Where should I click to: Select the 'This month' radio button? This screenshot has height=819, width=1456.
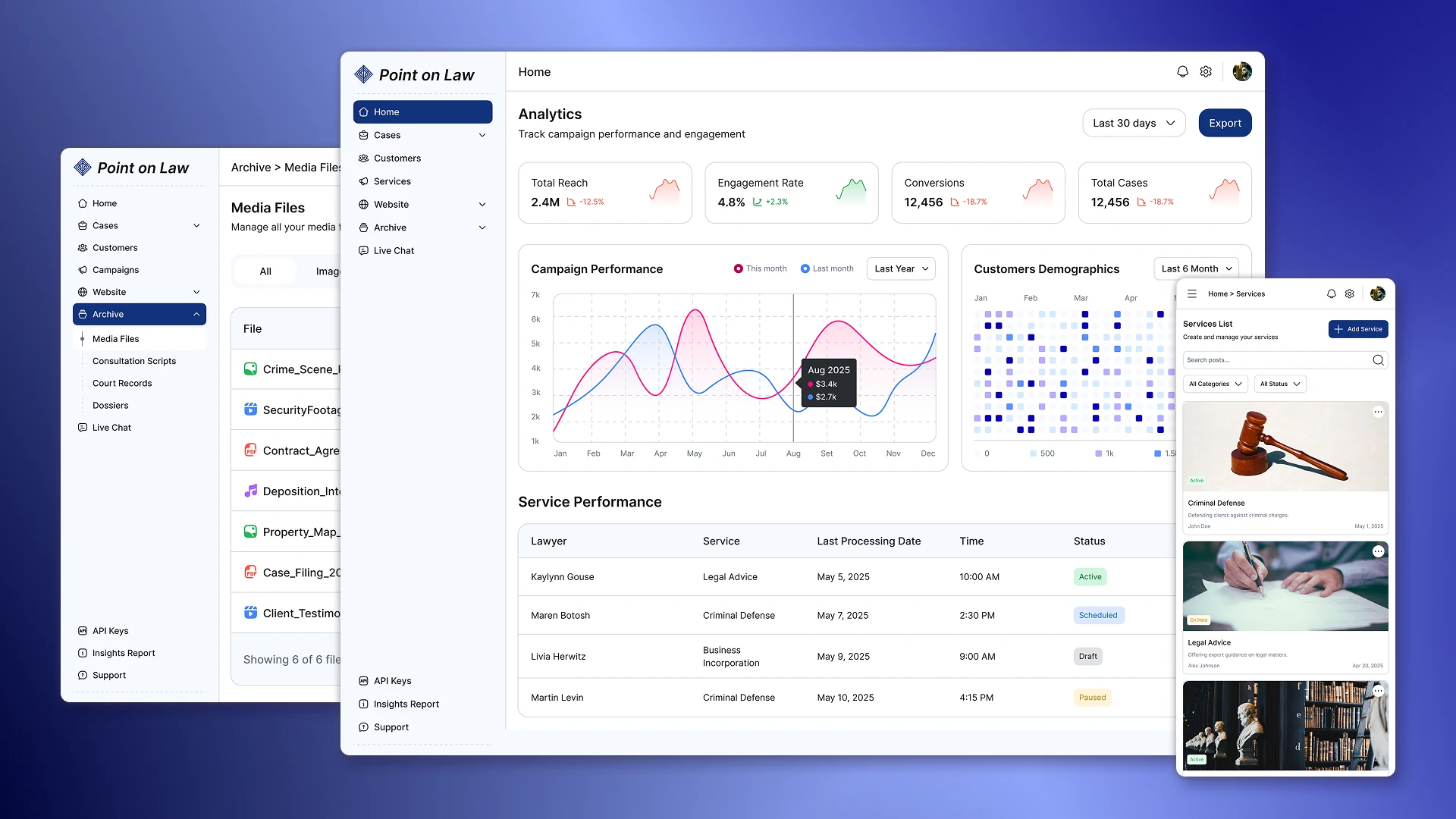739,268
